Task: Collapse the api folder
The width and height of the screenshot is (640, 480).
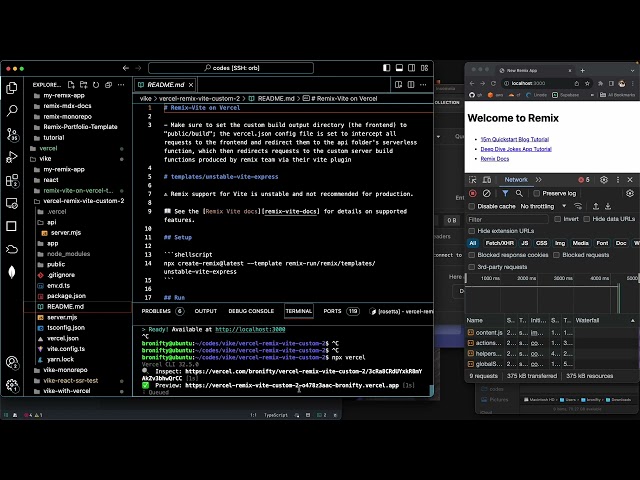Action: pyautogui.click(x=51, y=222)
